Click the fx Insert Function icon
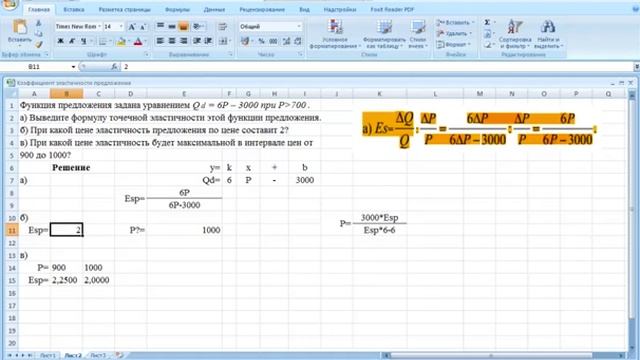This screenshot has width=640, height=360. point(114,66)
